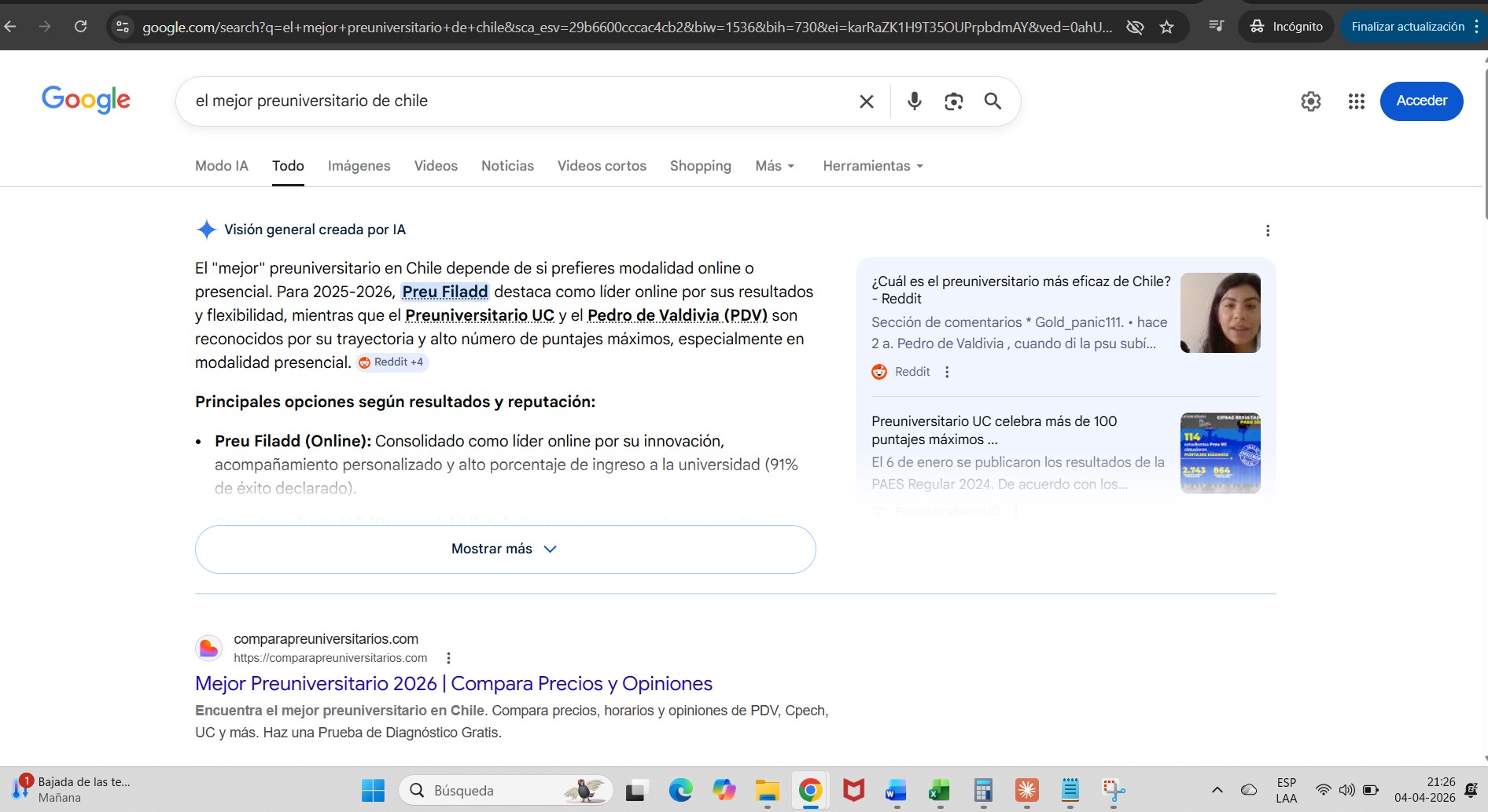This screenshot has height=812, width=1488.
Task: Expand the Más filter dropdown
Action: (x=774, y=166)
